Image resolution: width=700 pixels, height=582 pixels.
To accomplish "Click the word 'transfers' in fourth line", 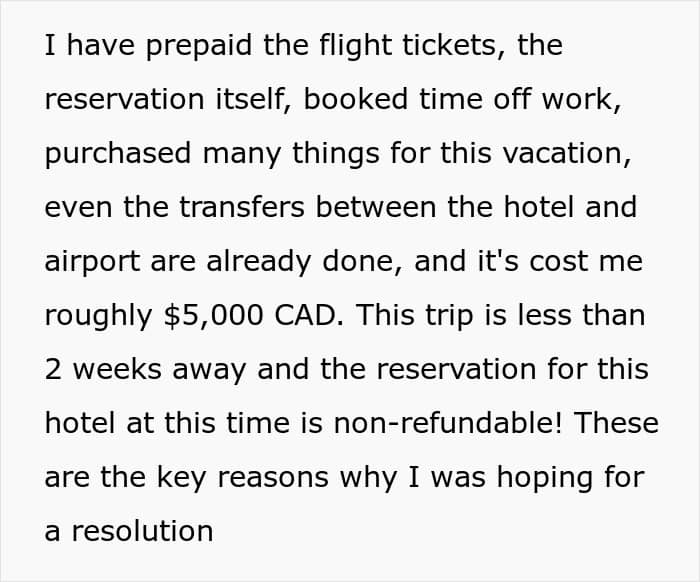I will pos(242,207).
